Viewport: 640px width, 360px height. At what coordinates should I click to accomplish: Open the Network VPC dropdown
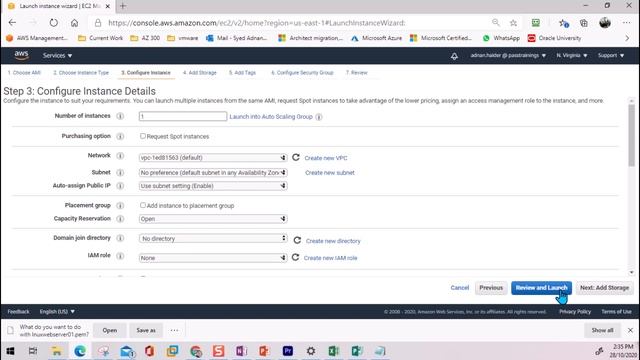[213, 158]
